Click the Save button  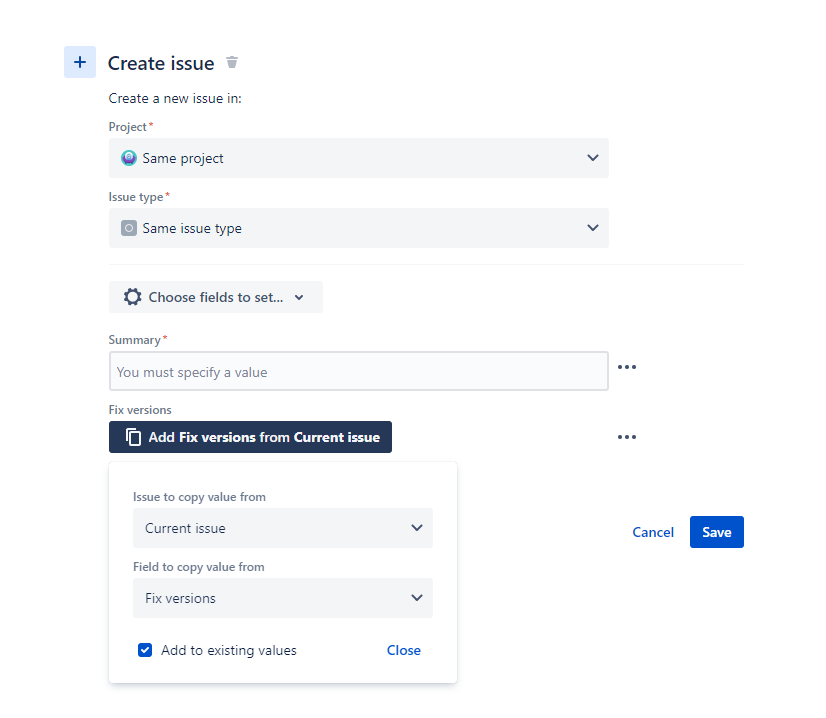(x=716, y=532)
